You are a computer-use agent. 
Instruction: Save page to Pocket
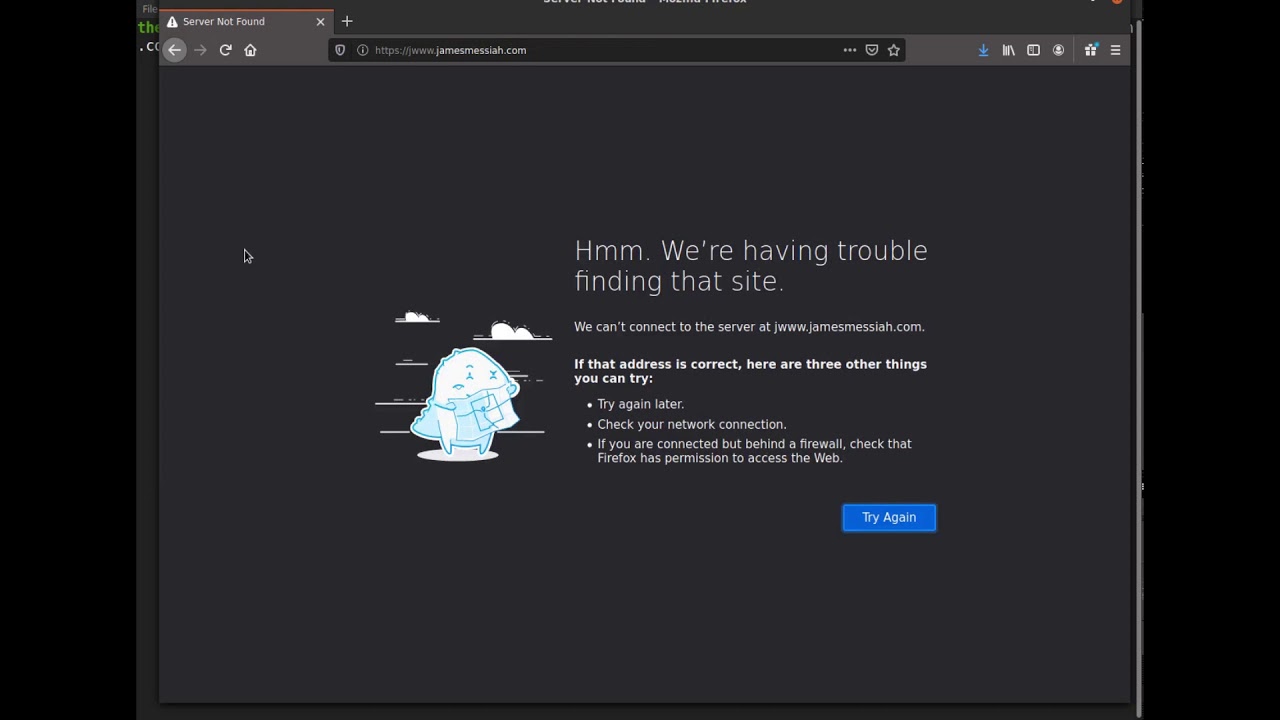coord(872,50)
